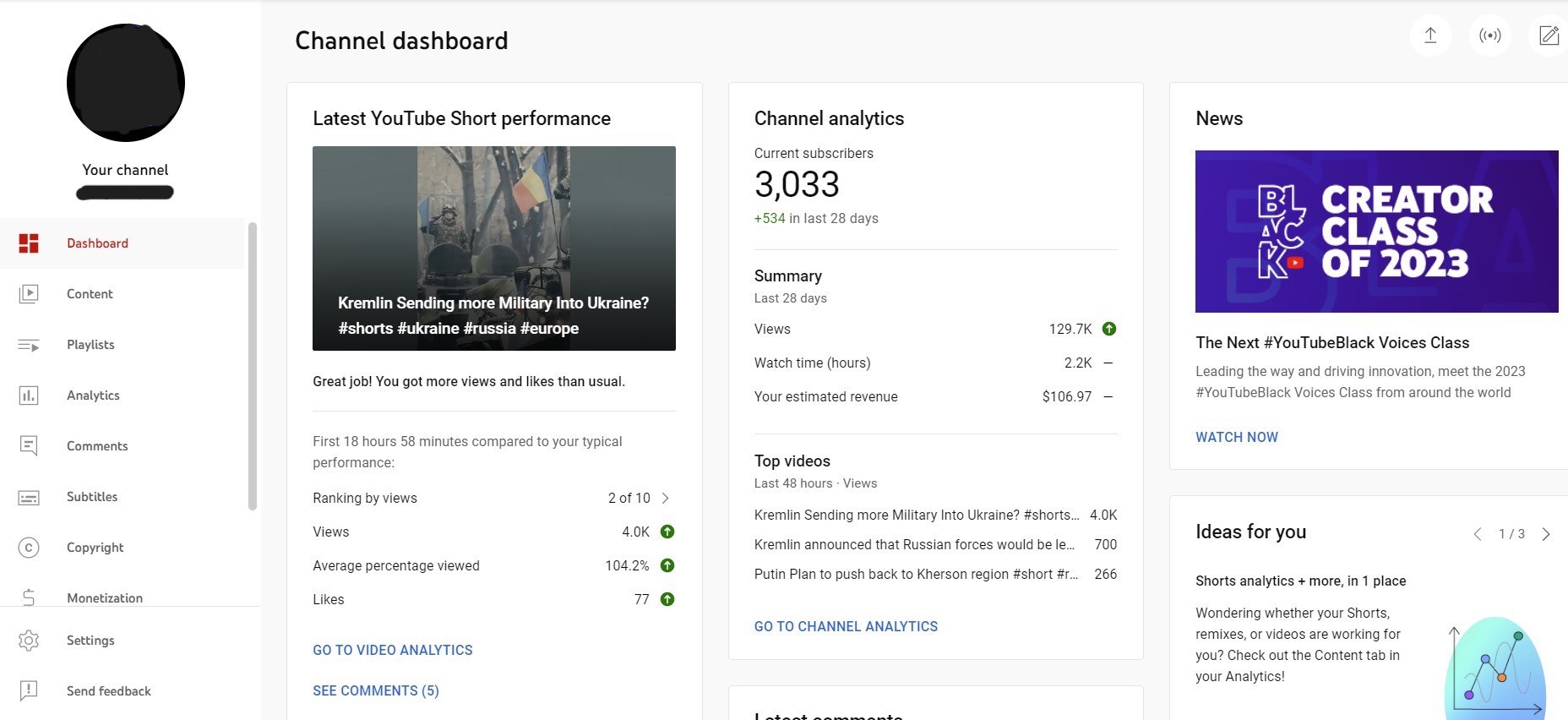Click the 'Your channel' label

click(125, 170)
